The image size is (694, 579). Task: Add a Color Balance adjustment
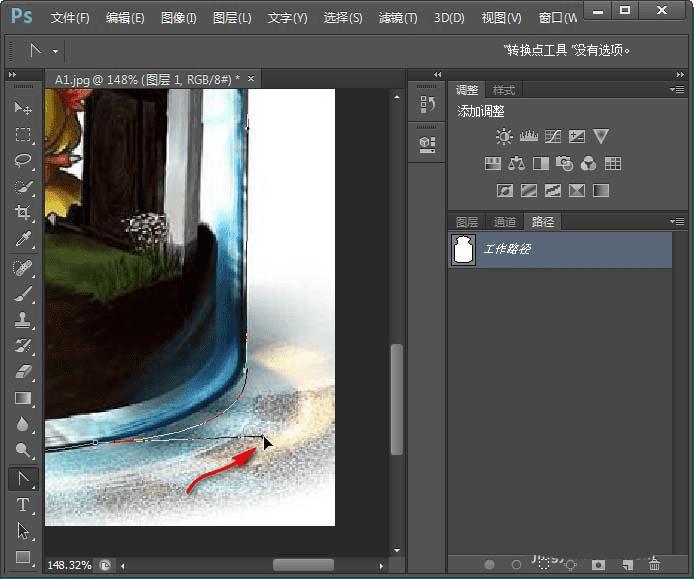point(516,164)
